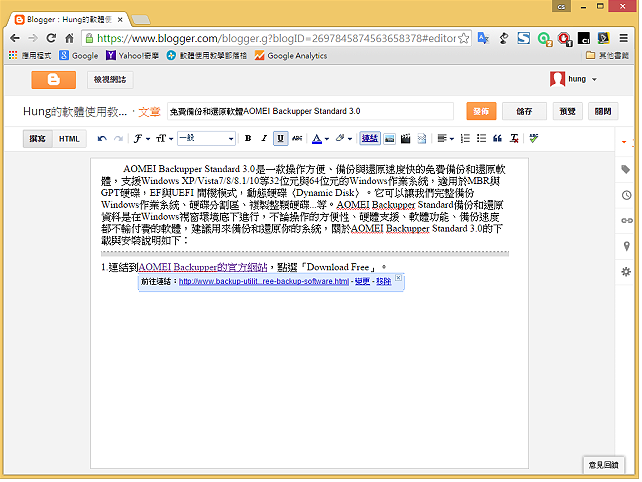The width and height of the screenshot is (642, 482).
Task: Click the Google Translate extension icon
Action: [x=483, y=38]
